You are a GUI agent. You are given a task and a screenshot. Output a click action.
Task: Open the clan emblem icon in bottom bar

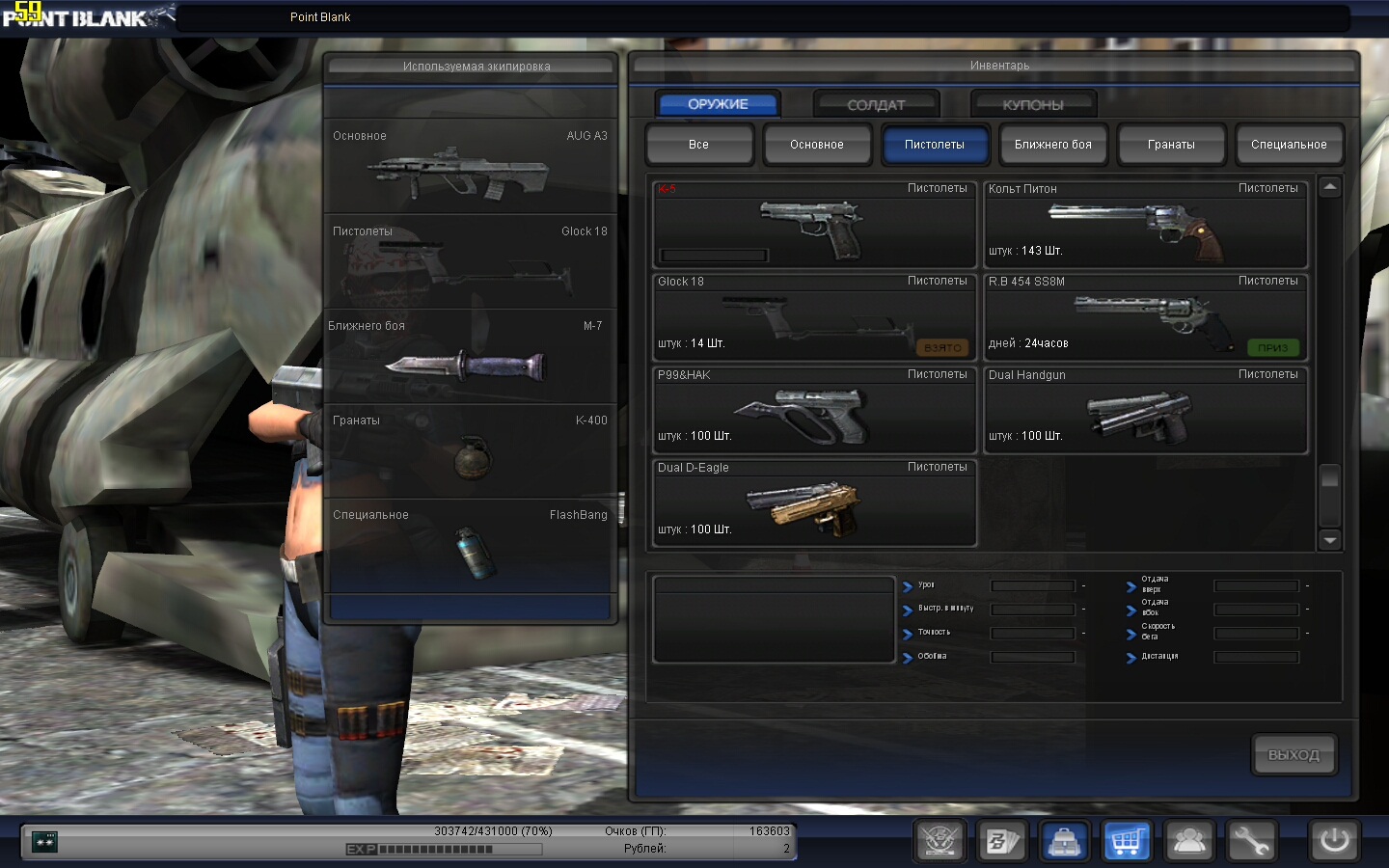940,842
